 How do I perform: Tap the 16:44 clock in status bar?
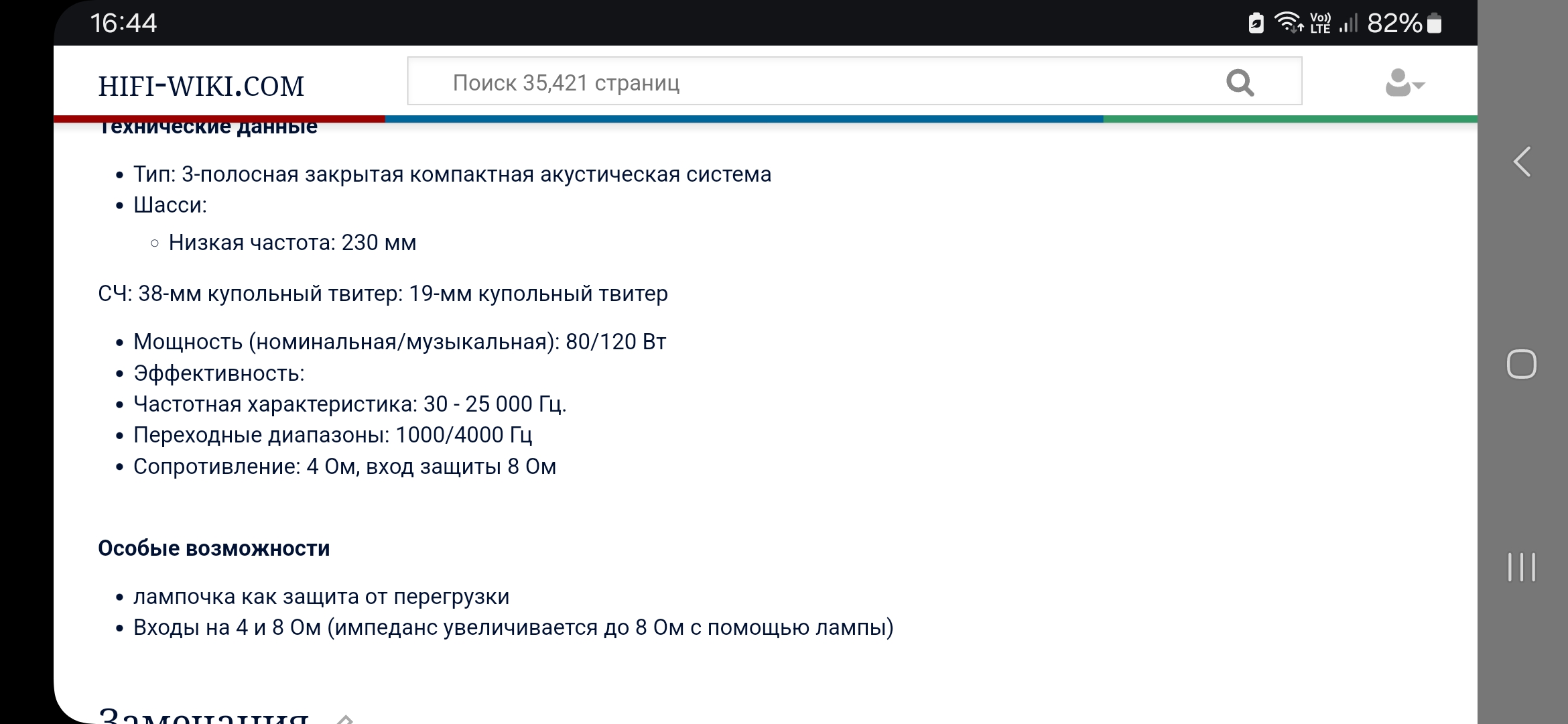click(x=123, y=23)
